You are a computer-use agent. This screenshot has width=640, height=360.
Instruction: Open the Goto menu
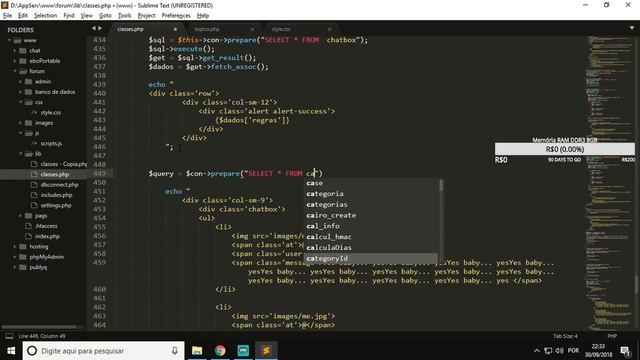click(105, 16)
